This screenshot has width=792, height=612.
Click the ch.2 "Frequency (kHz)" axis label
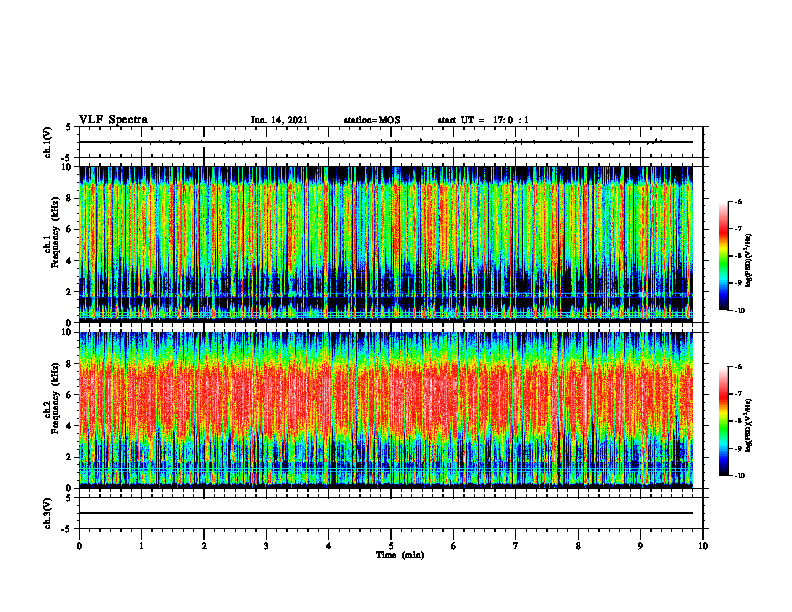point(55,398)
